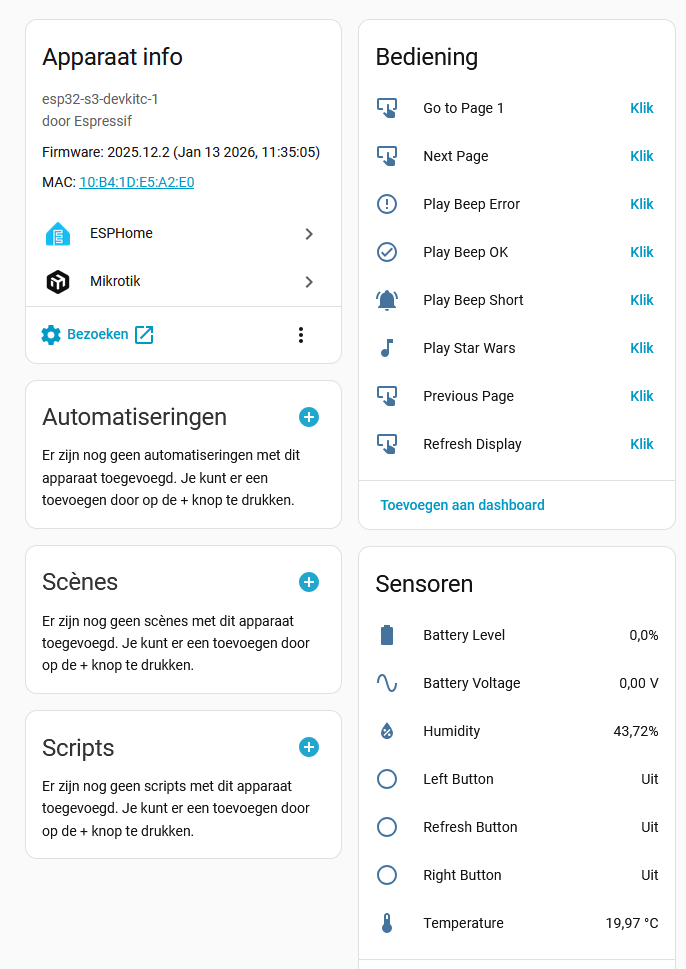Expand the Mikrotik integration chevron
The height and width of the screenshot is (969, 686).
(x=309, y=282)
